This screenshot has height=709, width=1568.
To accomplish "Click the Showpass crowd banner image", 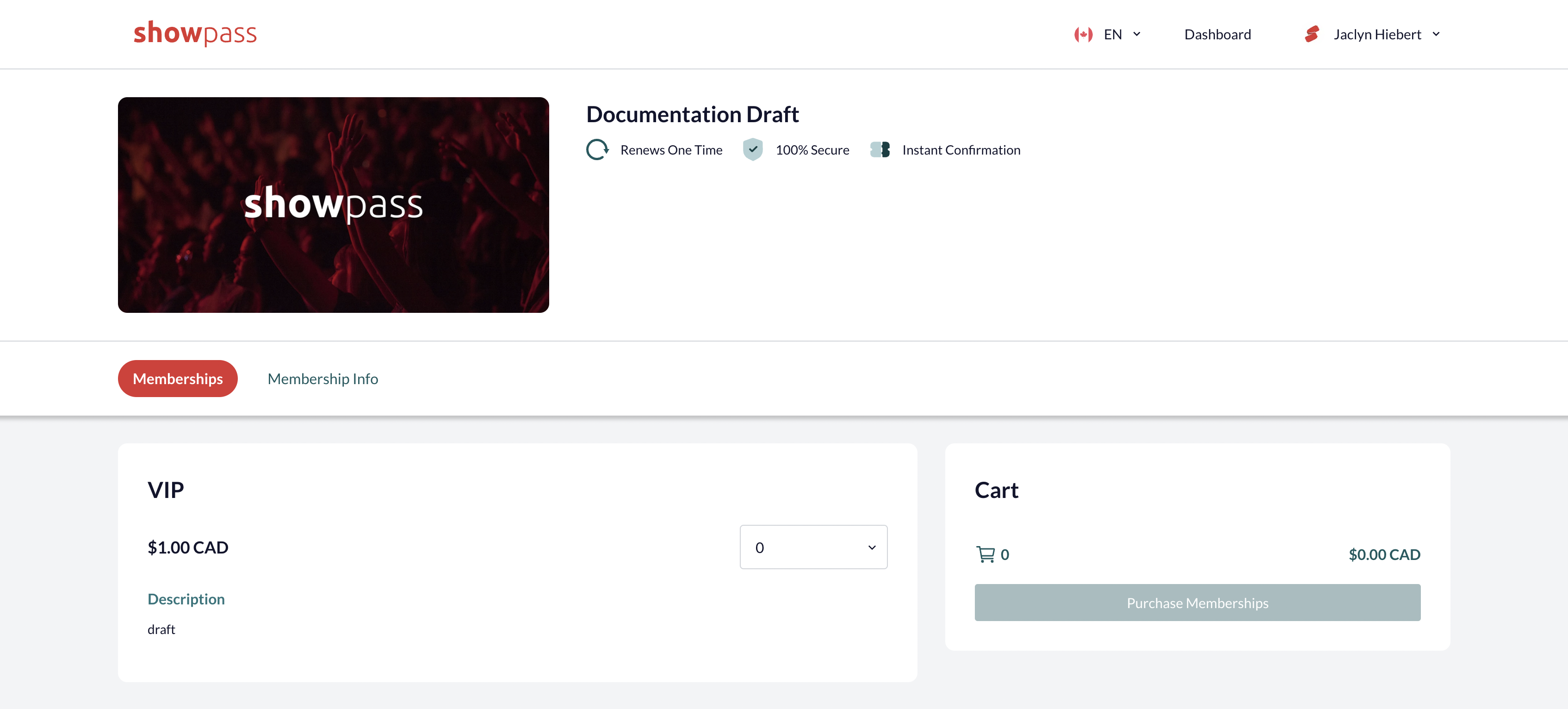I will tap(334, 205).
